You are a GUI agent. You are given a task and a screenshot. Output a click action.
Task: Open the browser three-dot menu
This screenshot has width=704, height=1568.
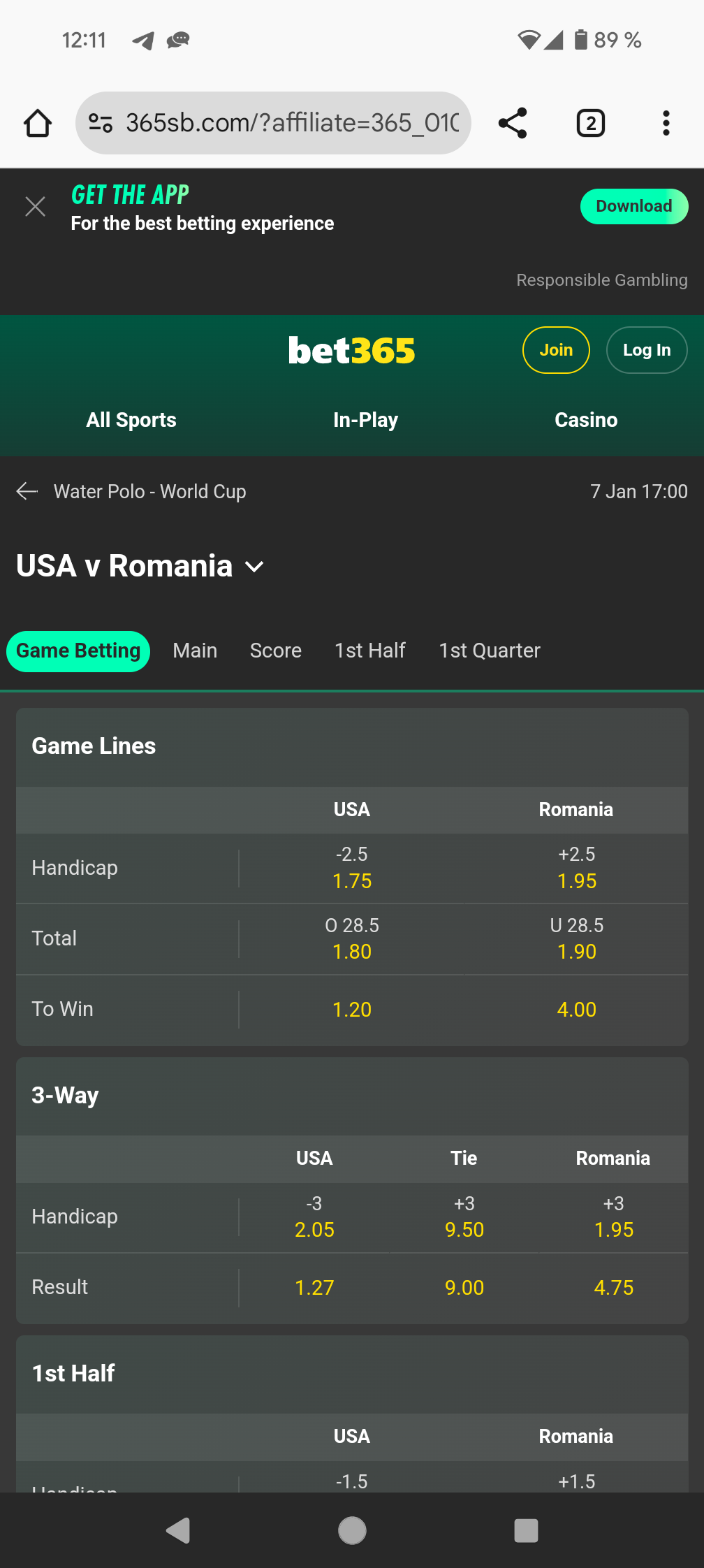[x=666, y=124]
